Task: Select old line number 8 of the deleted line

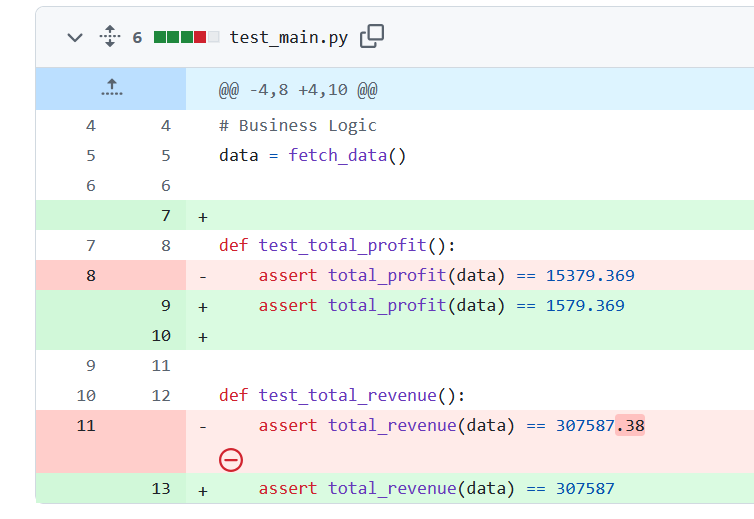Action: [91, 275]
